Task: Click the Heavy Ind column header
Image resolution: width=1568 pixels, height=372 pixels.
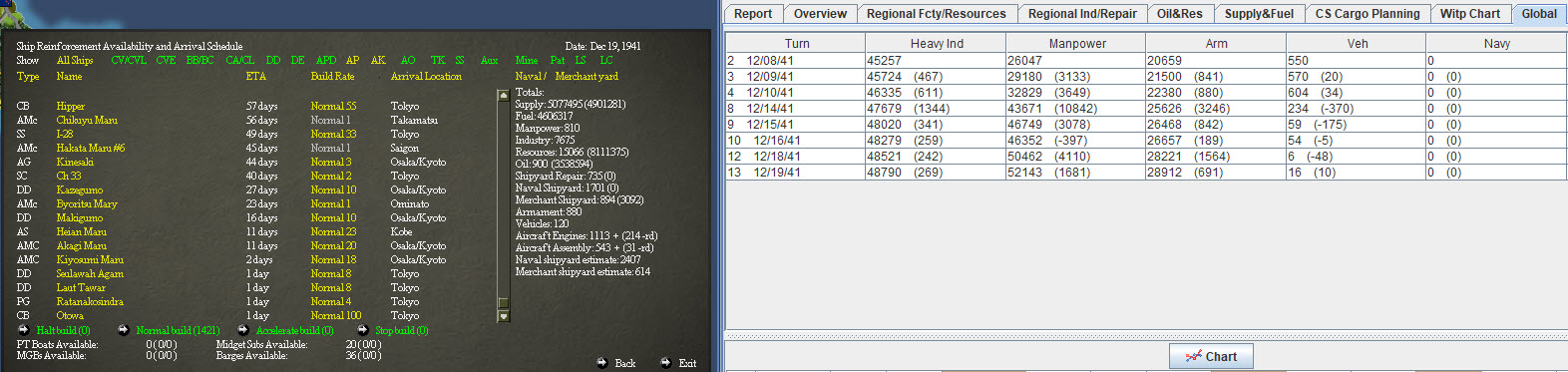Action: tap(936, 44)
